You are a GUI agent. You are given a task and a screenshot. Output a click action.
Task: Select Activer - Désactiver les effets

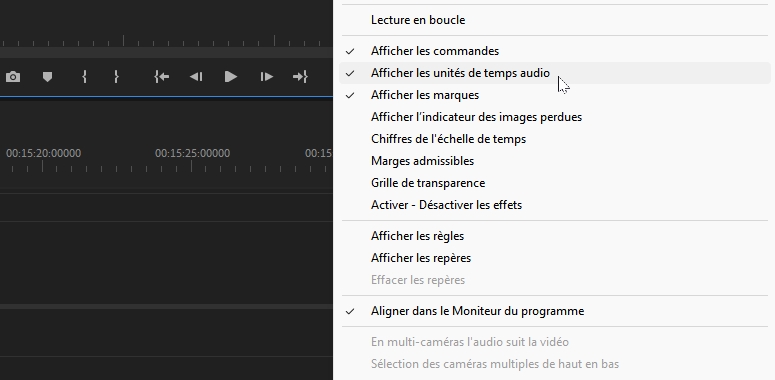(555, 205)
